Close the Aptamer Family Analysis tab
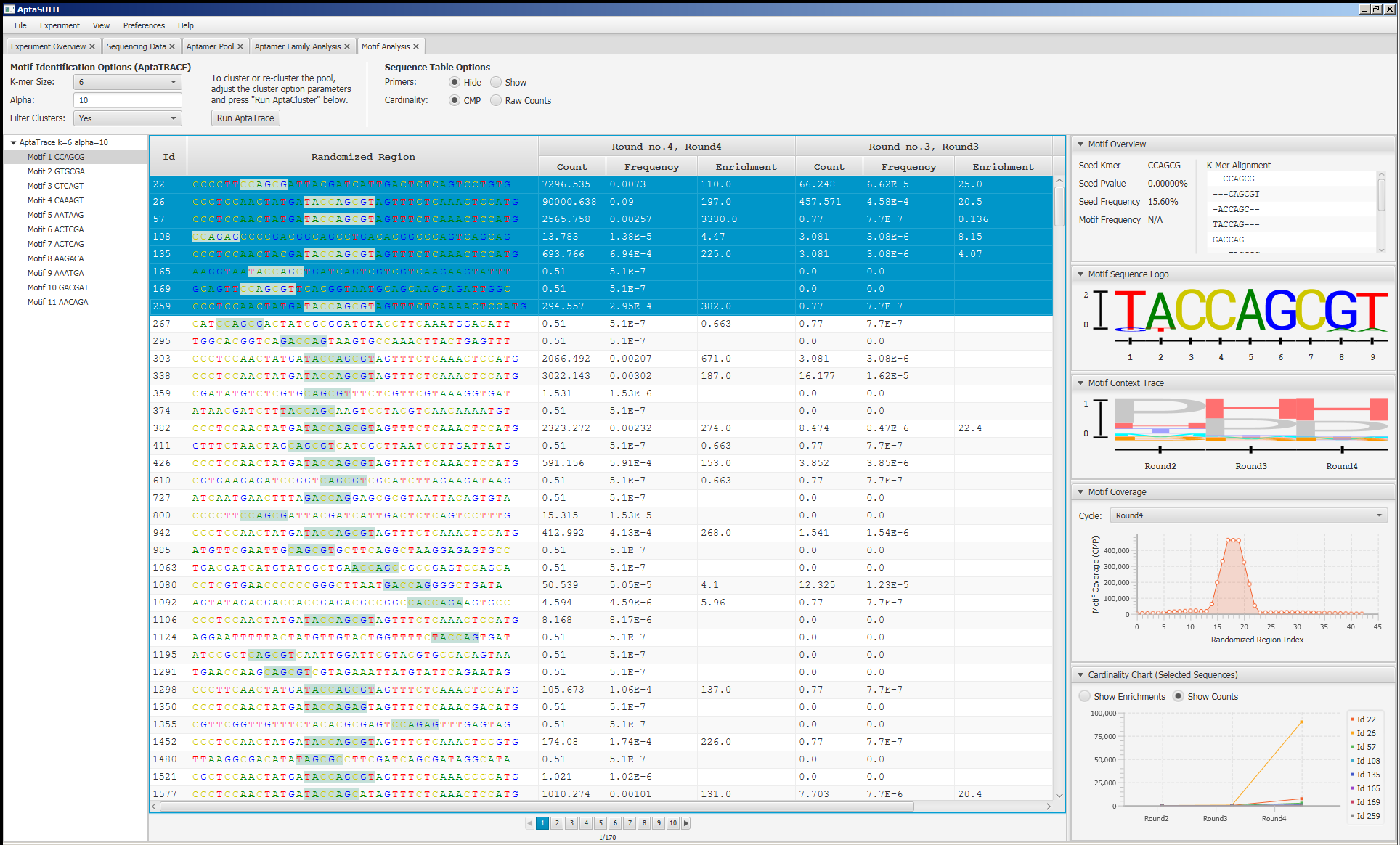Image resolution: width=1400 pixels, height=845 pixels. coord(347,46)
